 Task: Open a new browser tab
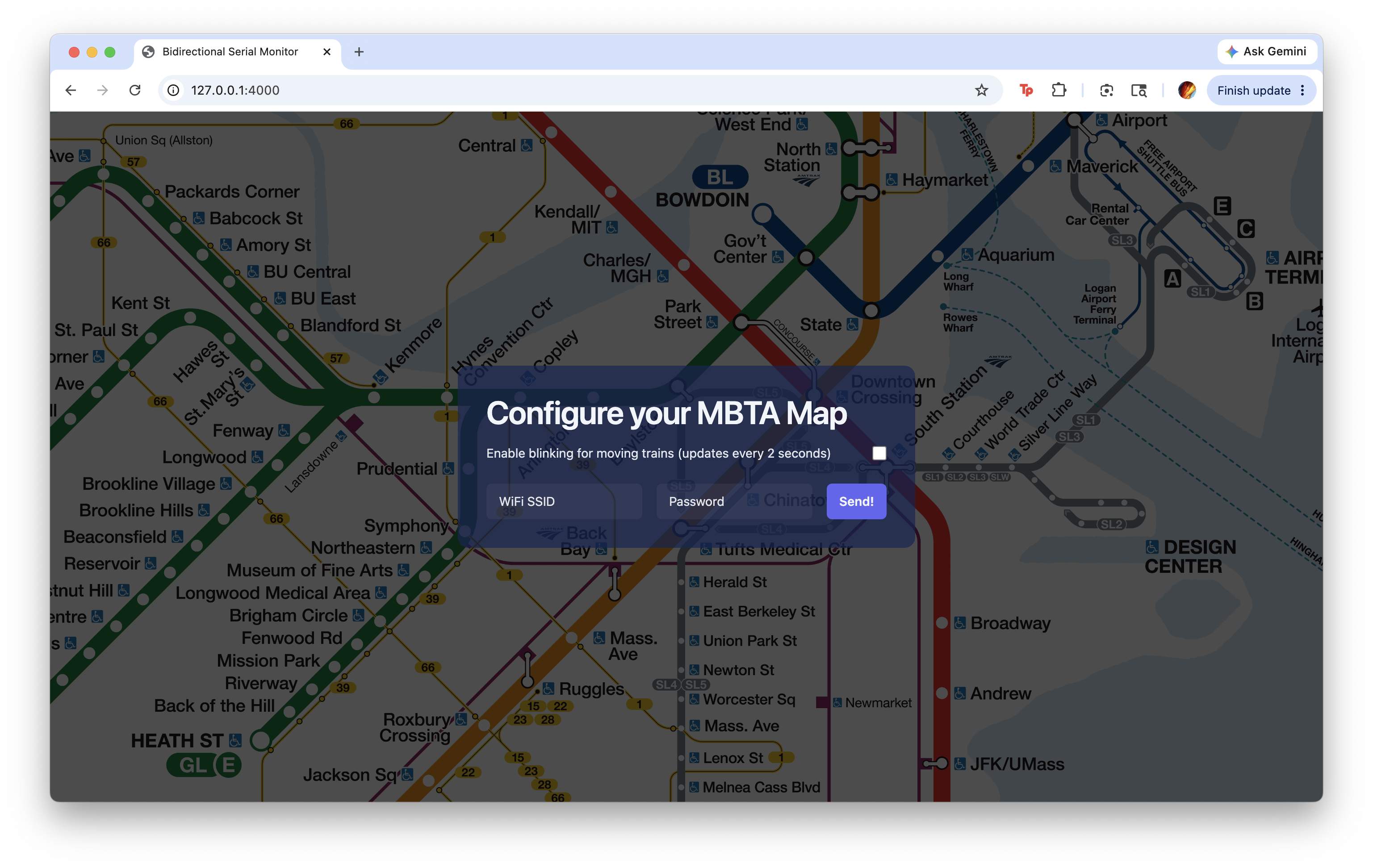(x=359, y=52)
